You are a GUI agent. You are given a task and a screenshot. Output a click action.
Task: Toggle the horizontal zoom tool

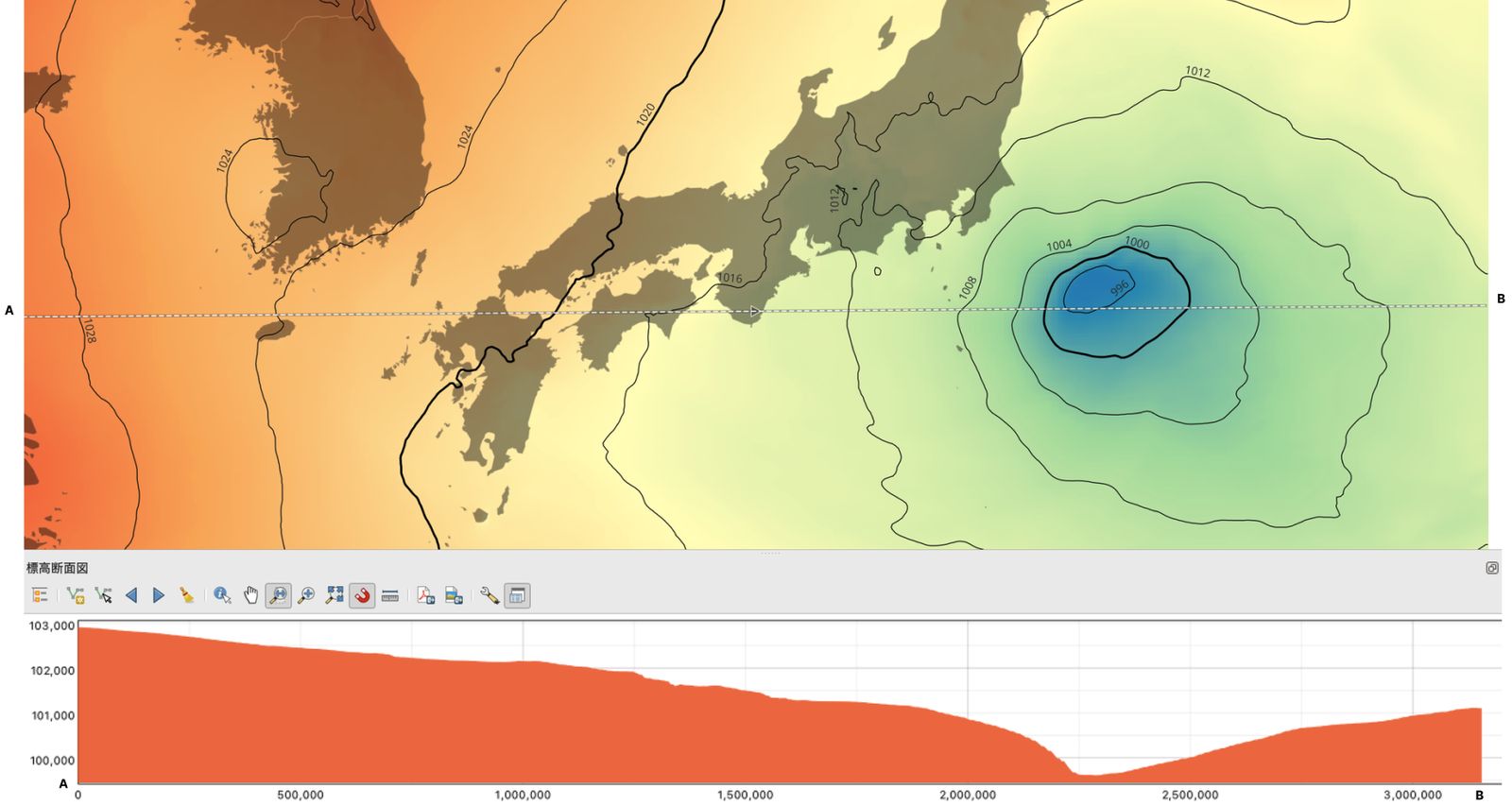point(278,595)
